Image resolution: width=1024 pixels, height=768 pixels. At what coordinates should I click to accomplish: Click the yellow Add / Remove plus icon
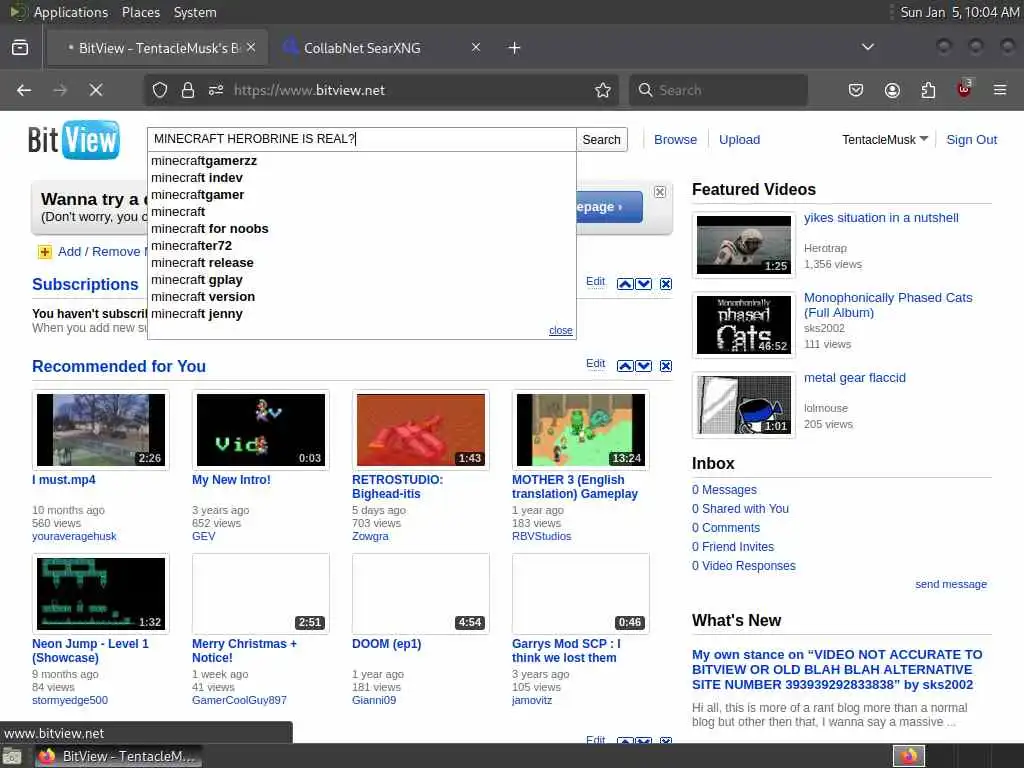(44, 252)
